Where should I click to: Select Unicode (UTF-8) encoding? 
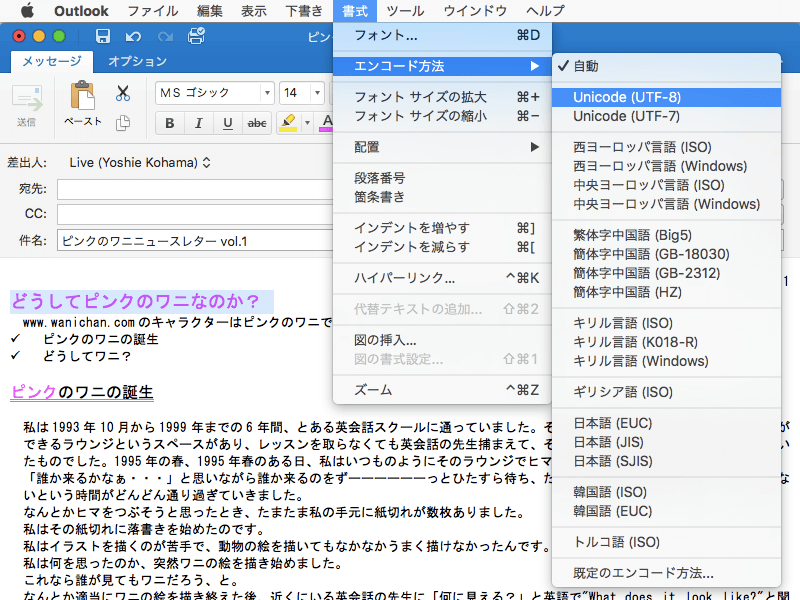click(666, 97)
